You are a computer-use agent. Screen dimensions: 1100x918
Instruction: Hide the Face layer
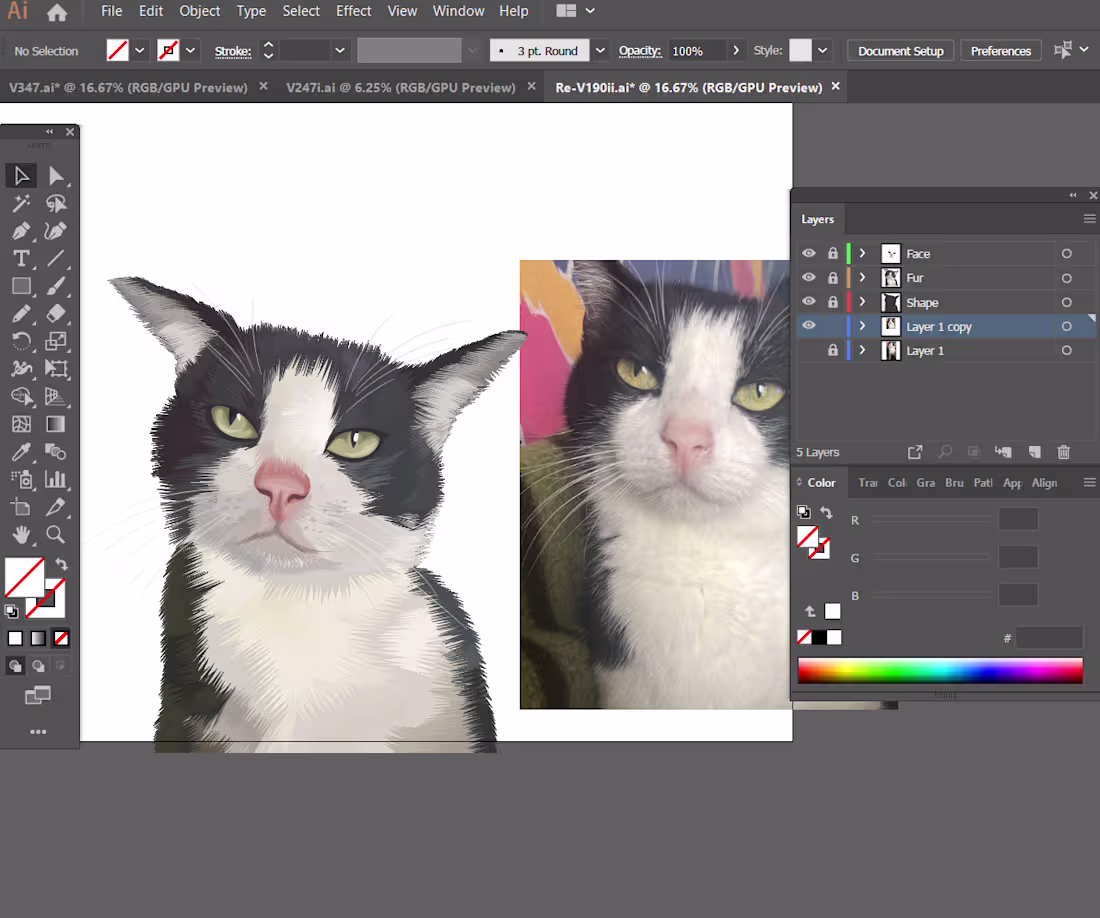click(x=808, y=254)
